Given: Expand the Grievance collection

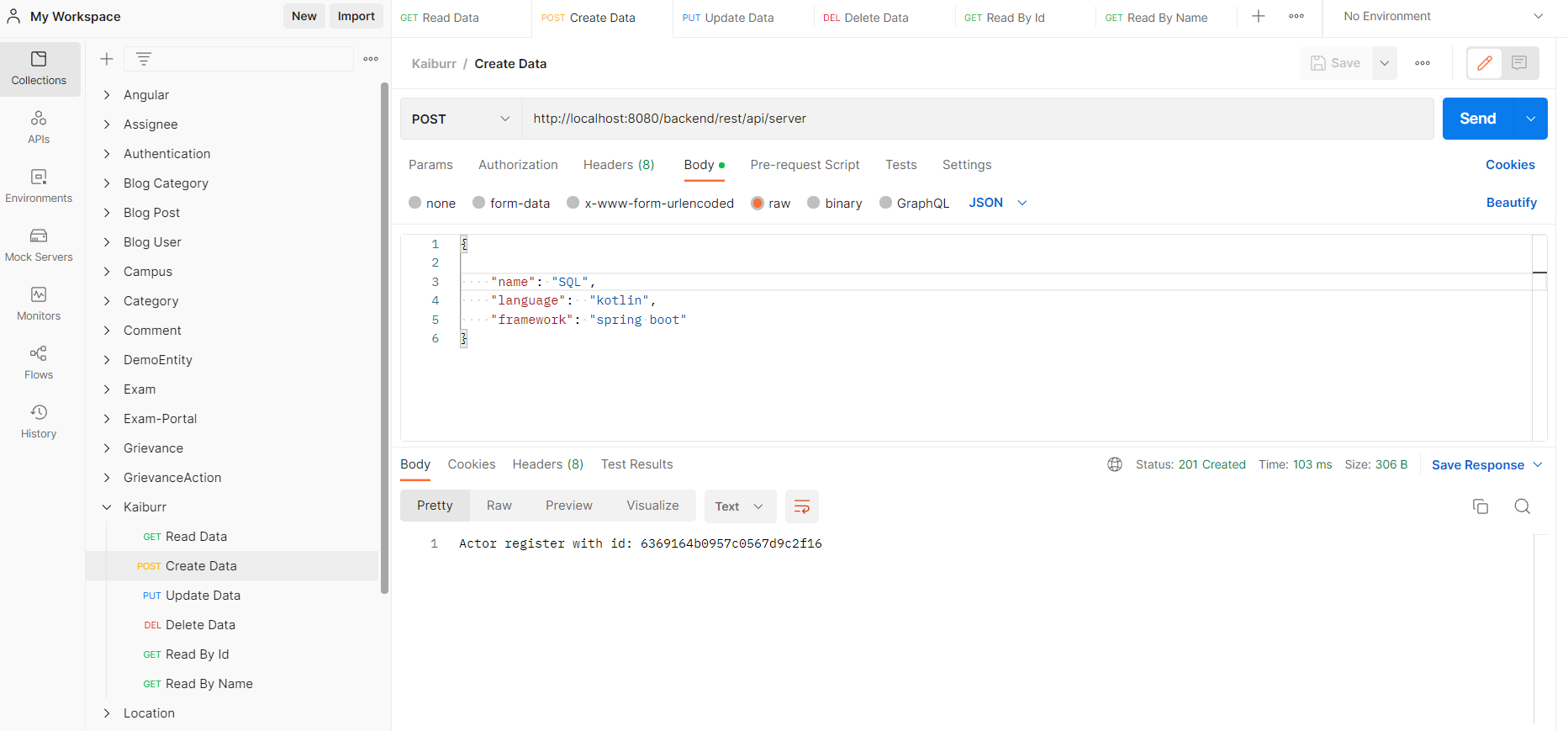Looking at the screenshot, I should [x=107, y=448].
